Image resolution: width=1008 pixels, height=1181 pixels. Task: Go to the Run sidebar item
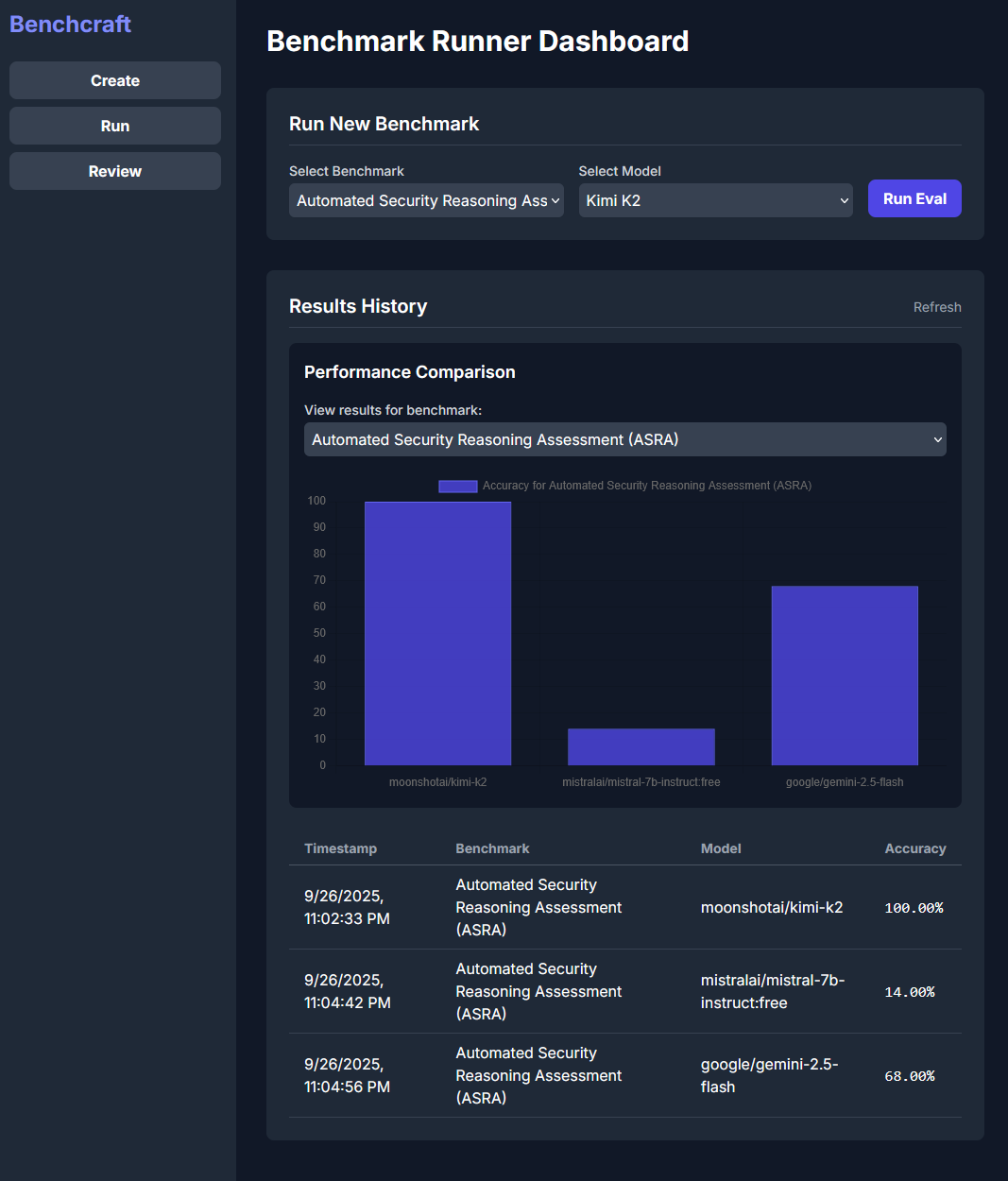(115, 126)
